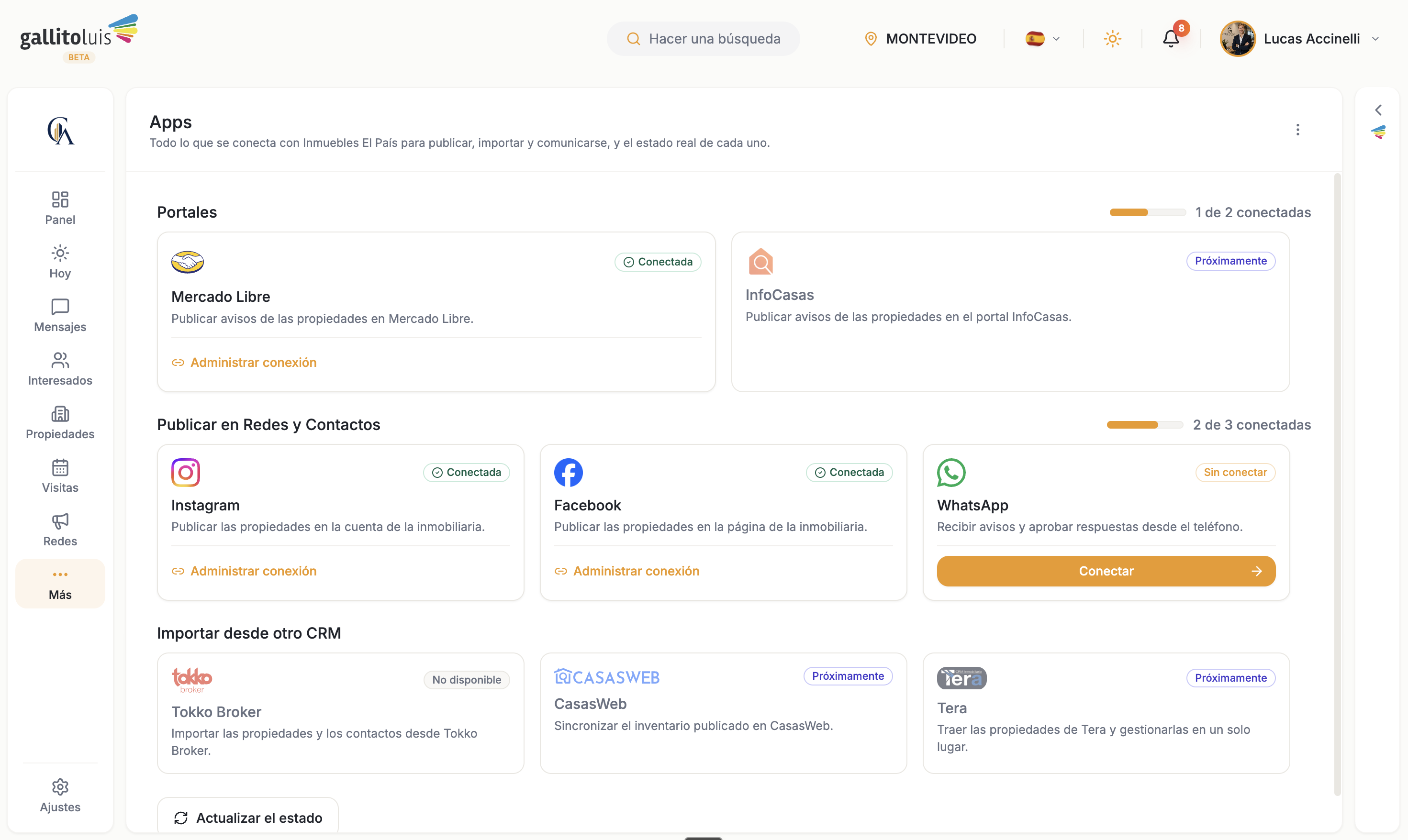
Task: Navigate to Propiedades in sidebar
Action: 60,422
